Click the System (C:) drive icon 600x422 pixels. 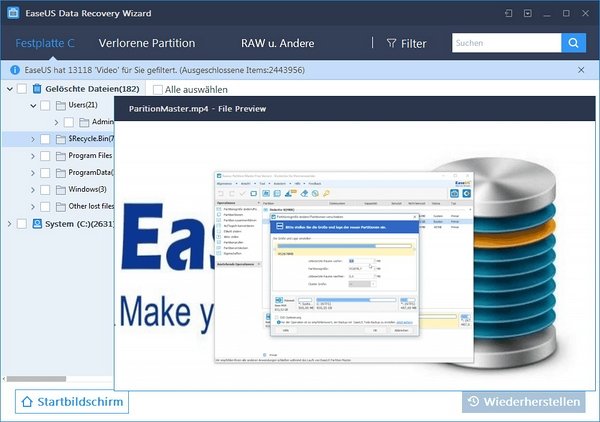[37, 223]
